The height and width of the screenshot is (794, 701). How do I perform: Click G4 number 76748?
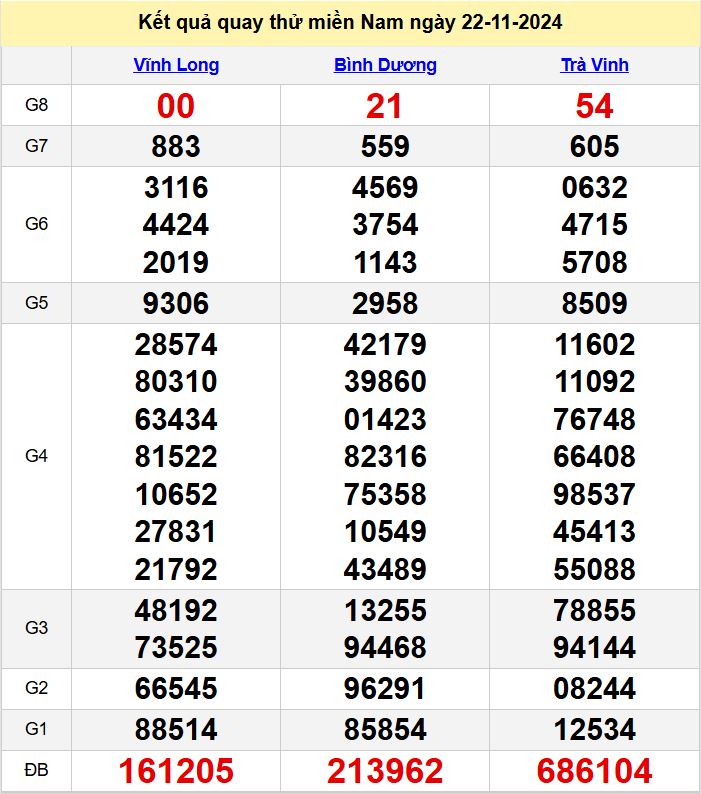[x=594, y=419]
